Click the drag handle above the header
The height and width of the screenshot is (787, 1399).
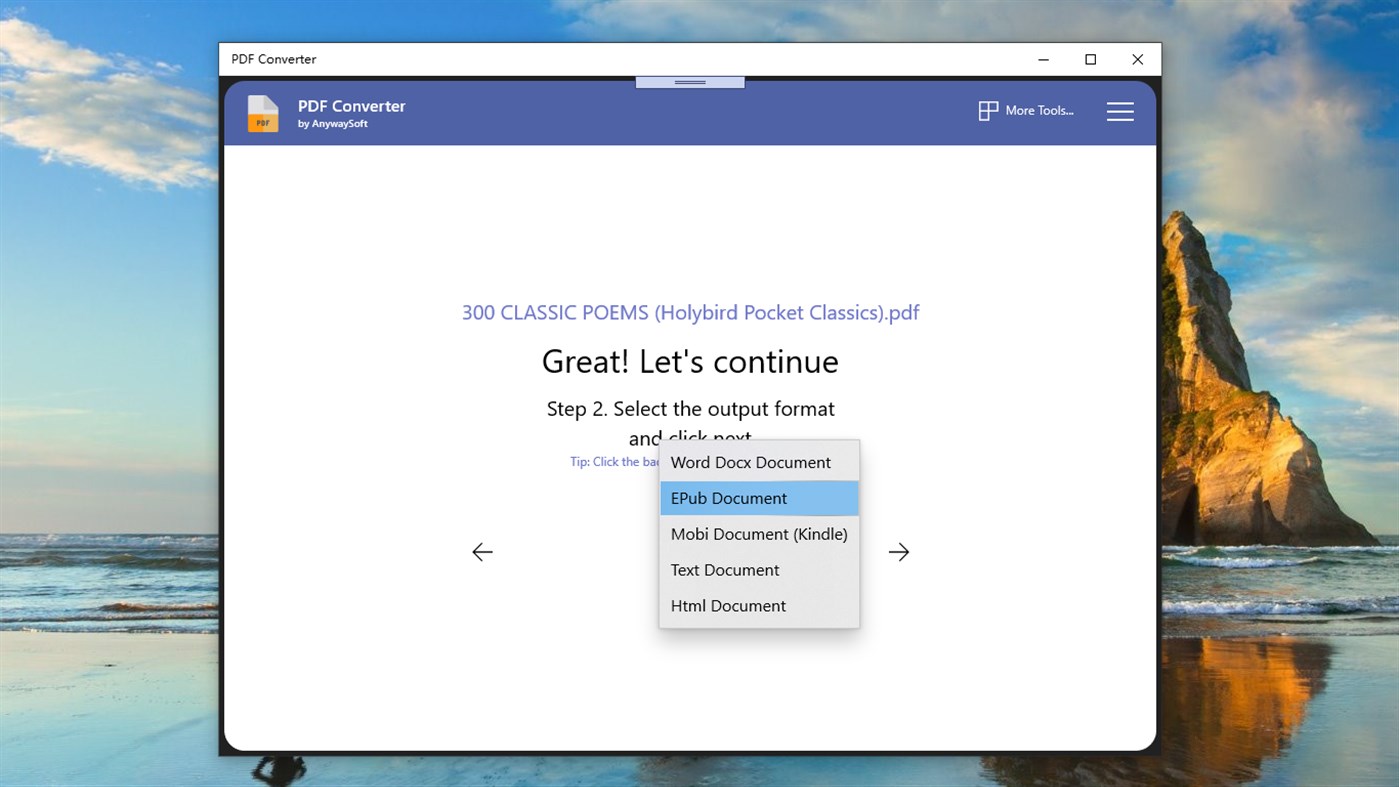tap(689, 81)
